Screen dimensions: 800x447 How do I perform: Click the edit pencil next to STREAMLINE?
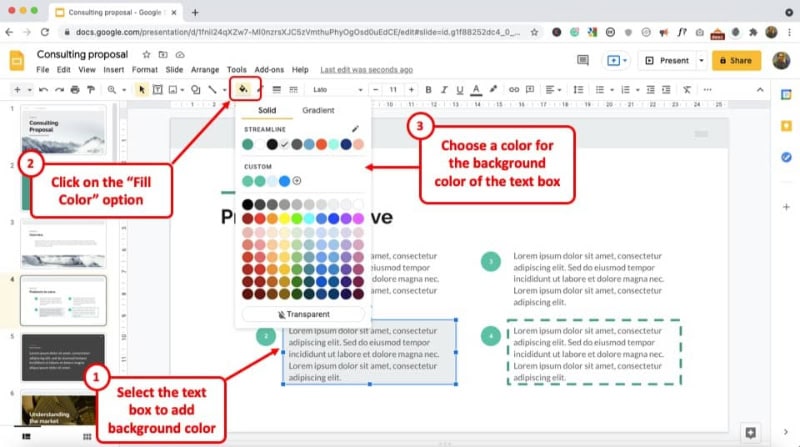coord(355,129)
